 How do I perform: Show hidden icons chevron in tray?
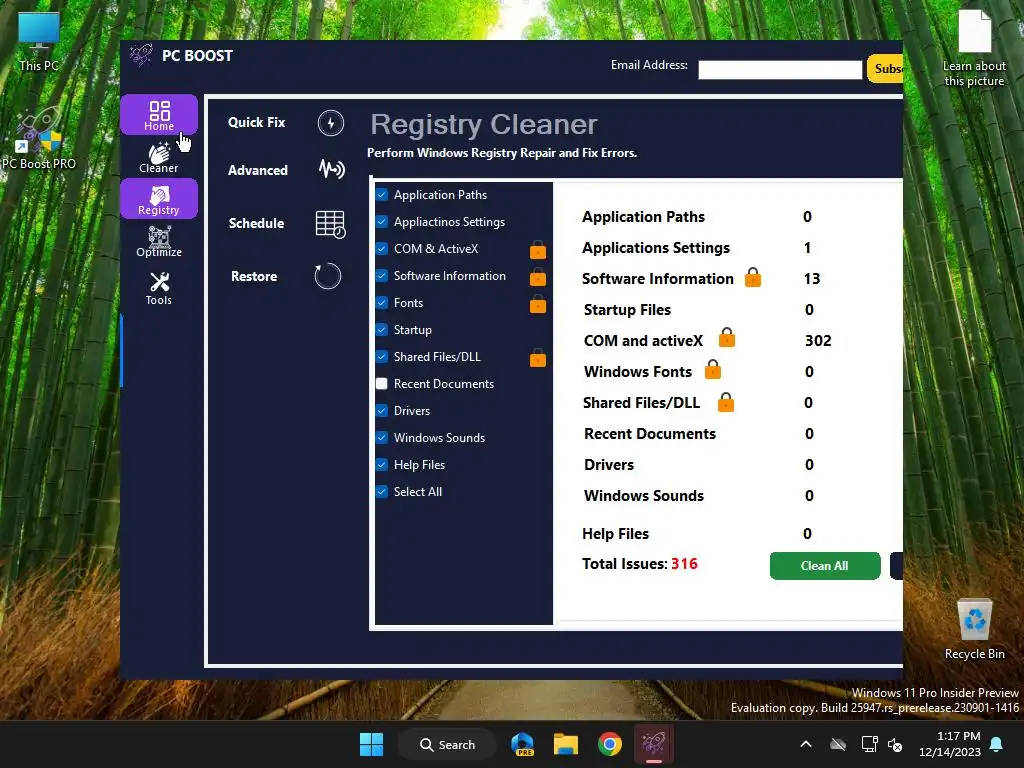click(x=806, y=744)
